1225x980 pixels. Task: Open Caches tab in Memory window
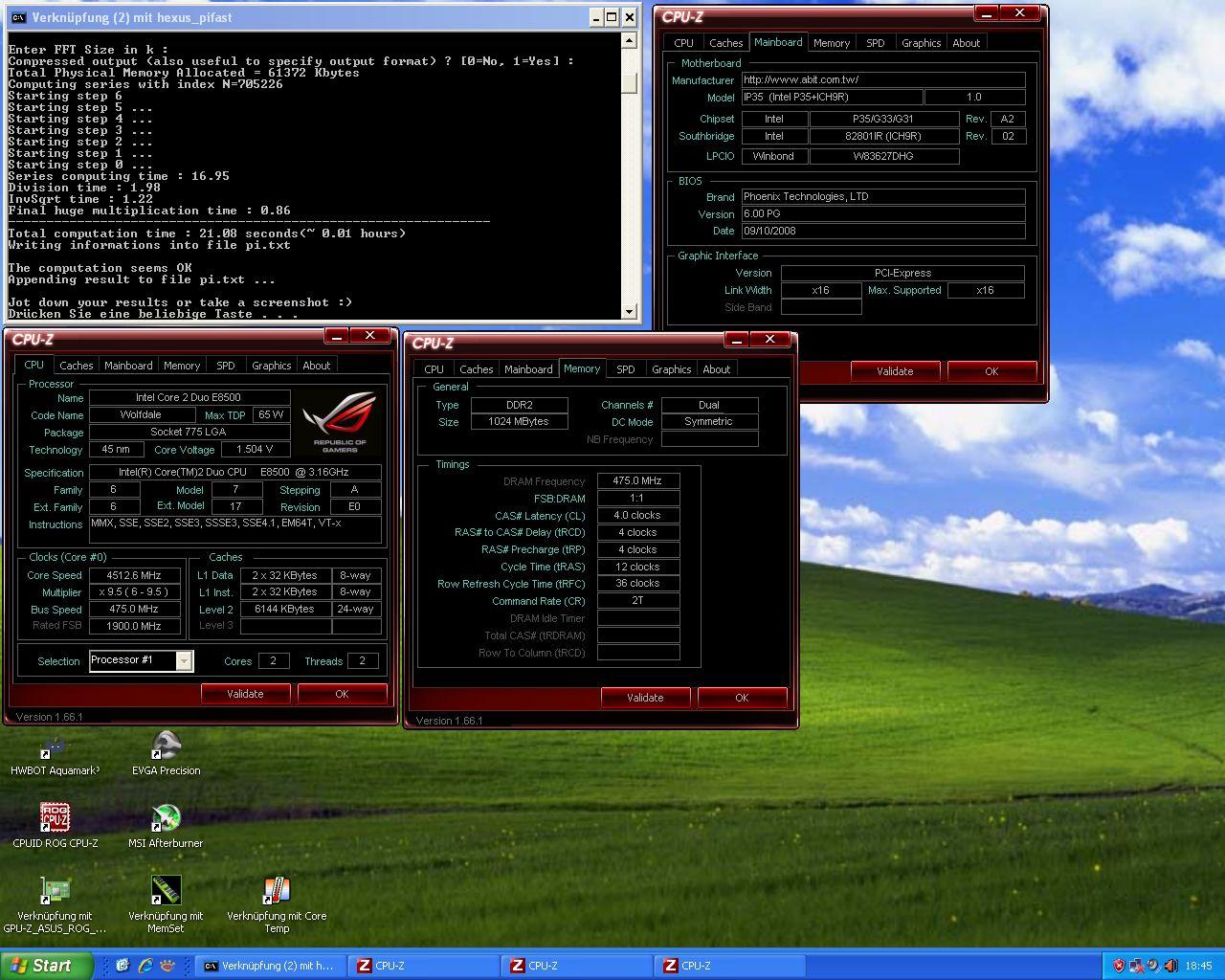point(477,369)
